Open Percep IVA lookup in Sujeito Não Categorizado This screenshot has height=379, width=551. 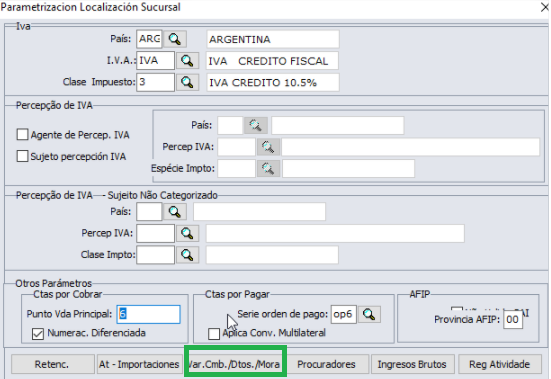187,233
